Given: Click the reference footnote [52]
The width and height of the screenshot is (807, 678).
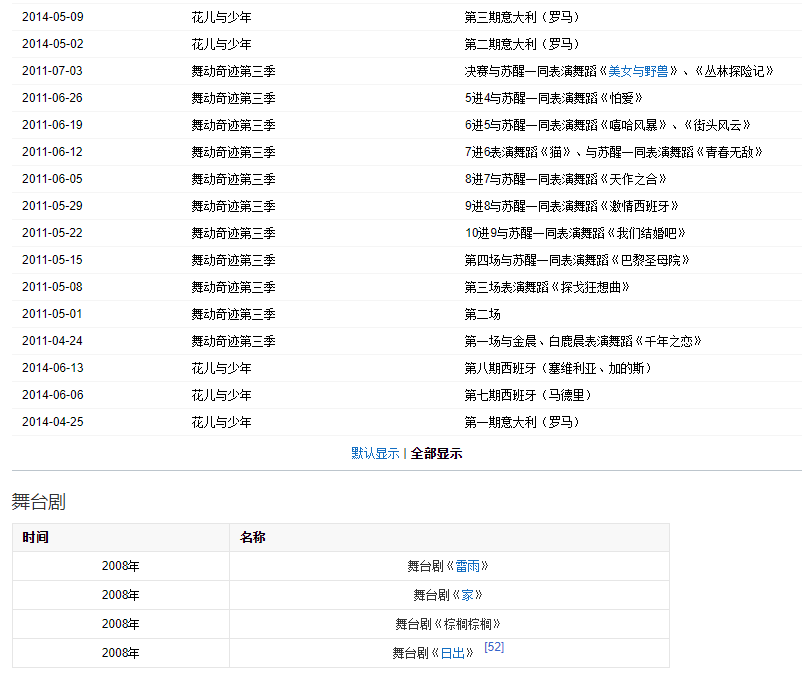Looking at the screenshot, I should click(494, 647).
